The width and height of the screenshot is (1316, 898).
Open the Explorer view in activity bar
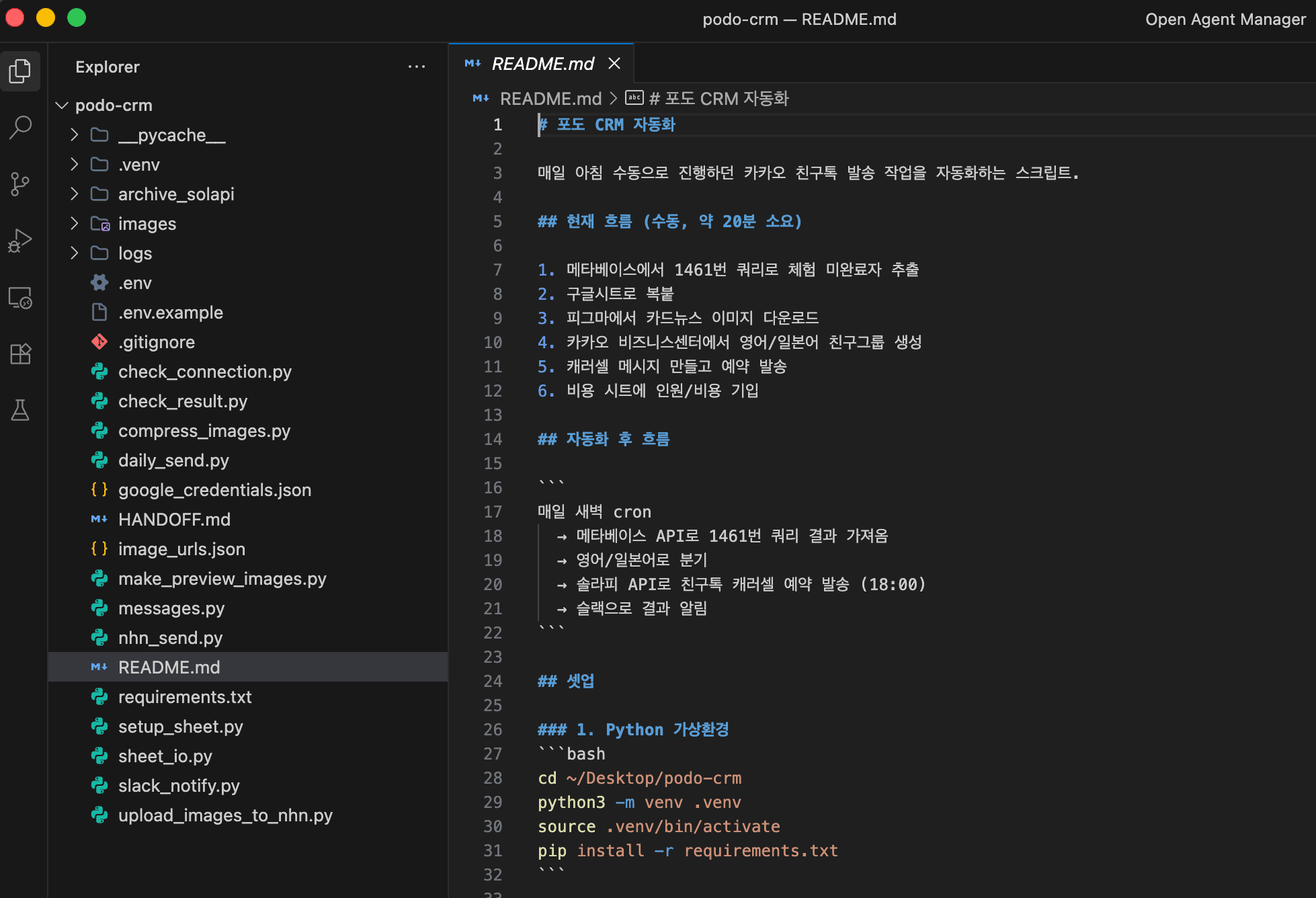[x=20, y=71]
